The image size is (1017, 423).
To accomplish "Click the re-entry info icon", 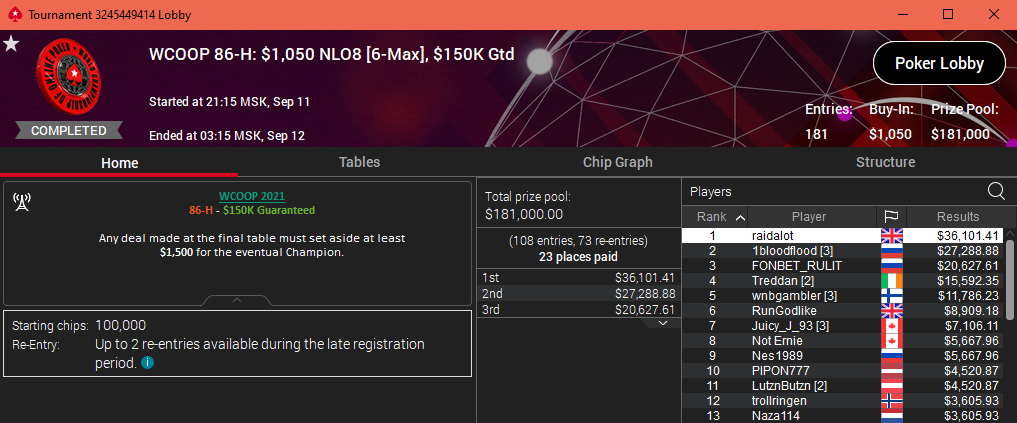I will click(x=147, y=363).
